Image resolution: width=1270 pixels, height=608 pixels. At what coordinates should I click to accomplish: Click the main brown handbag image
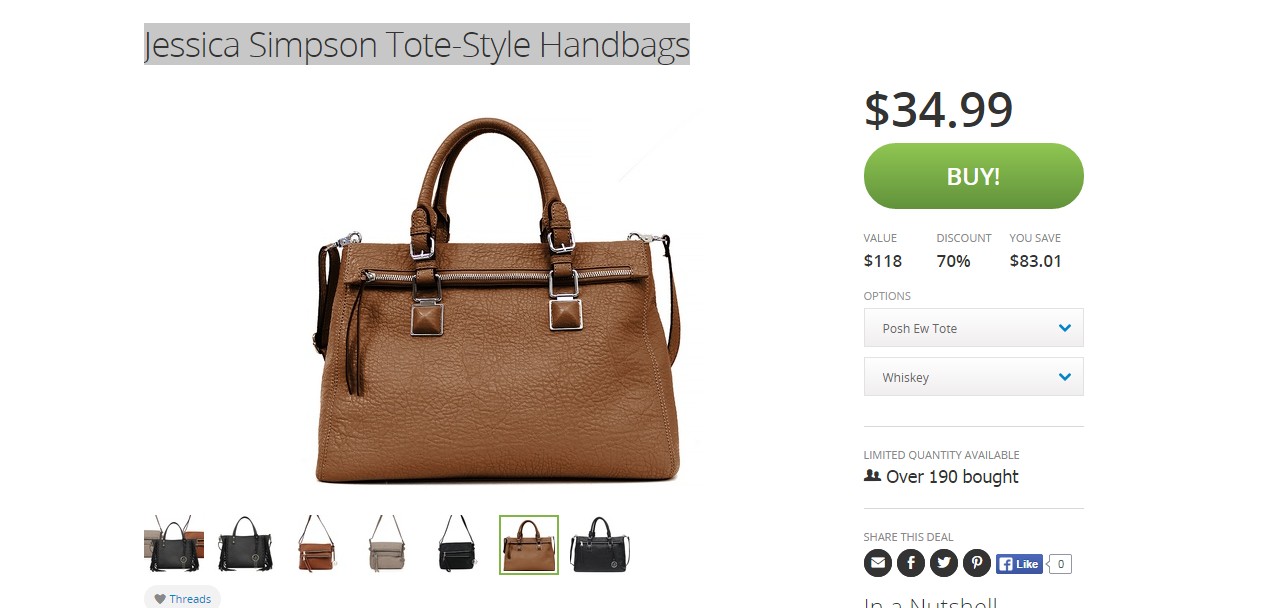coord(497,300)
